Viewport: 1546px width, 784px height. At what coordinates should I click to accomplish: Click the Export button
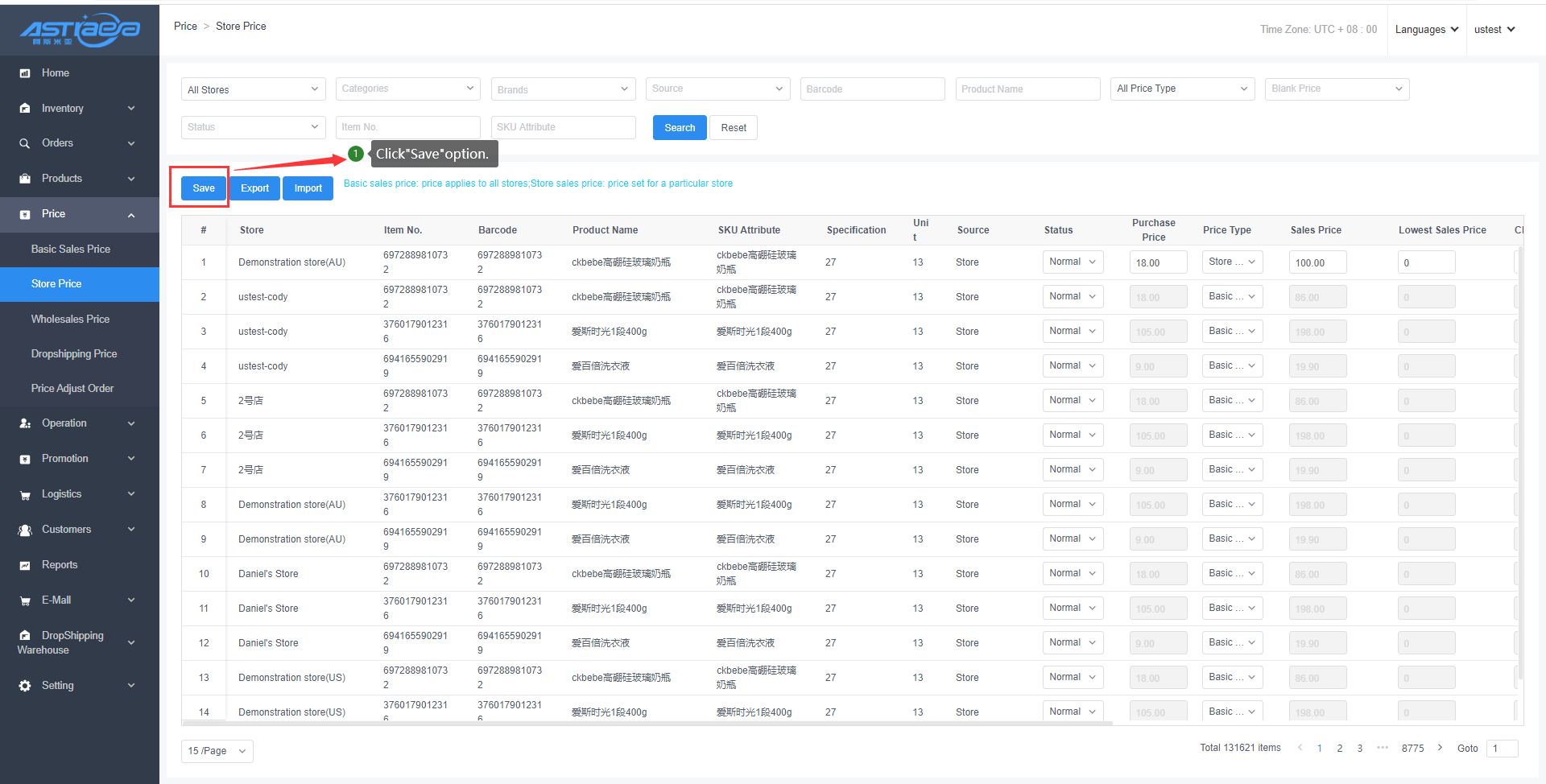coord(254,188)
